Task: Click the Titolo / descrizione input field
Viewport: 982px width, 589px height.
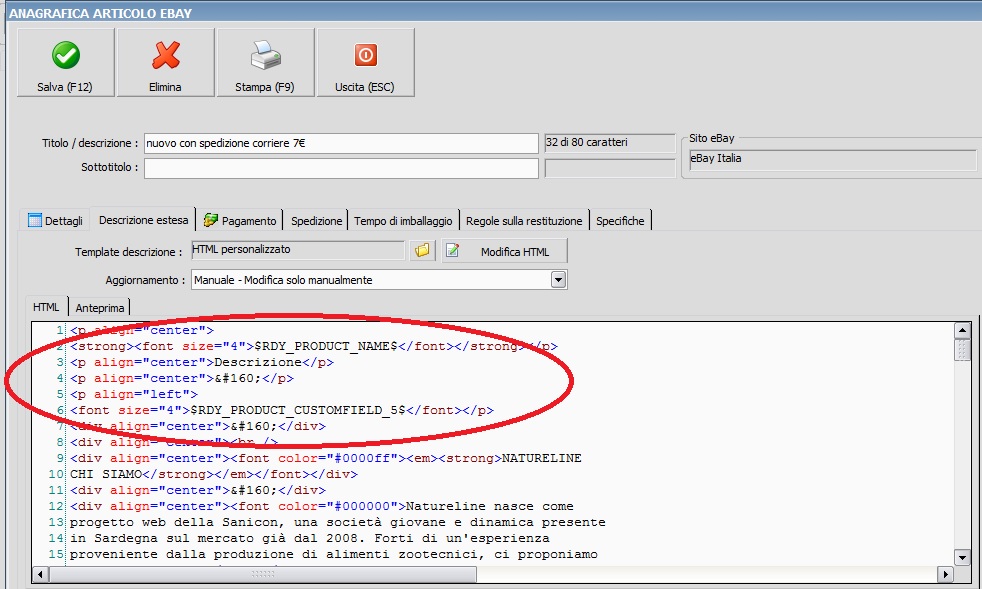Action: coord(341,143)
